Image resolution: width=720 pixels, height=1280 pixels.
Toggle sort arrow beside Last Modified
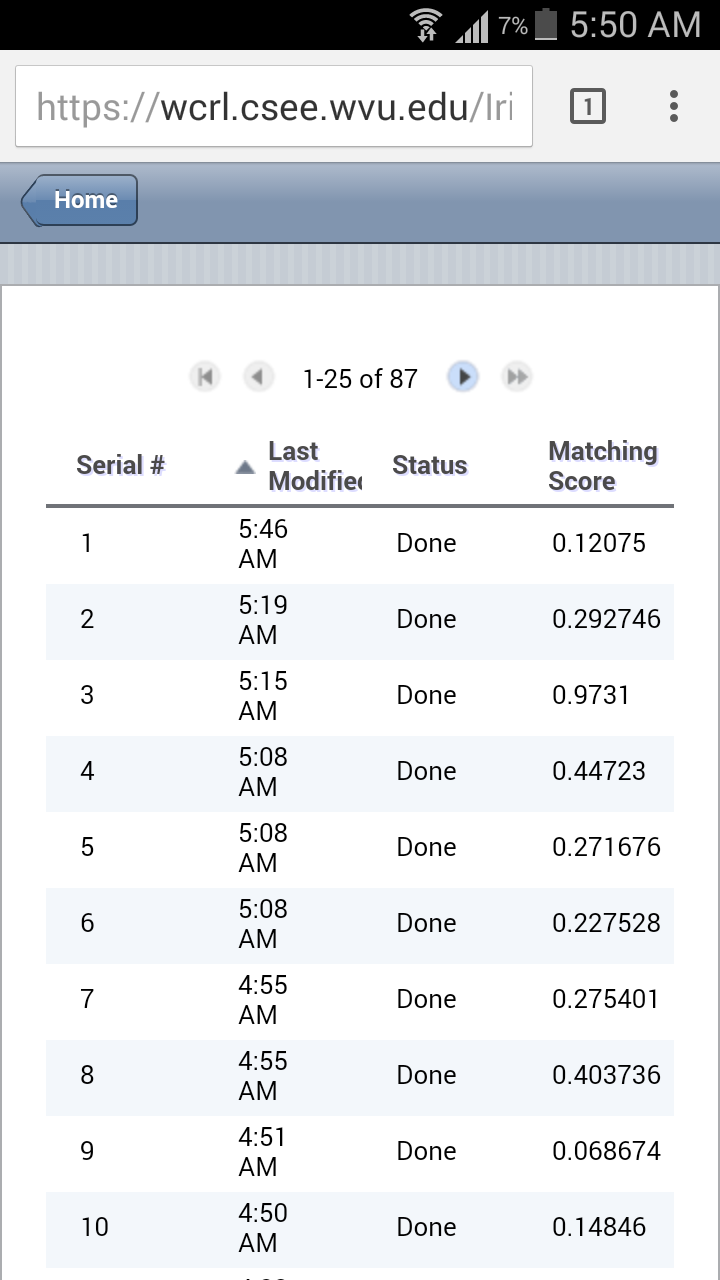tap(245, 467)
